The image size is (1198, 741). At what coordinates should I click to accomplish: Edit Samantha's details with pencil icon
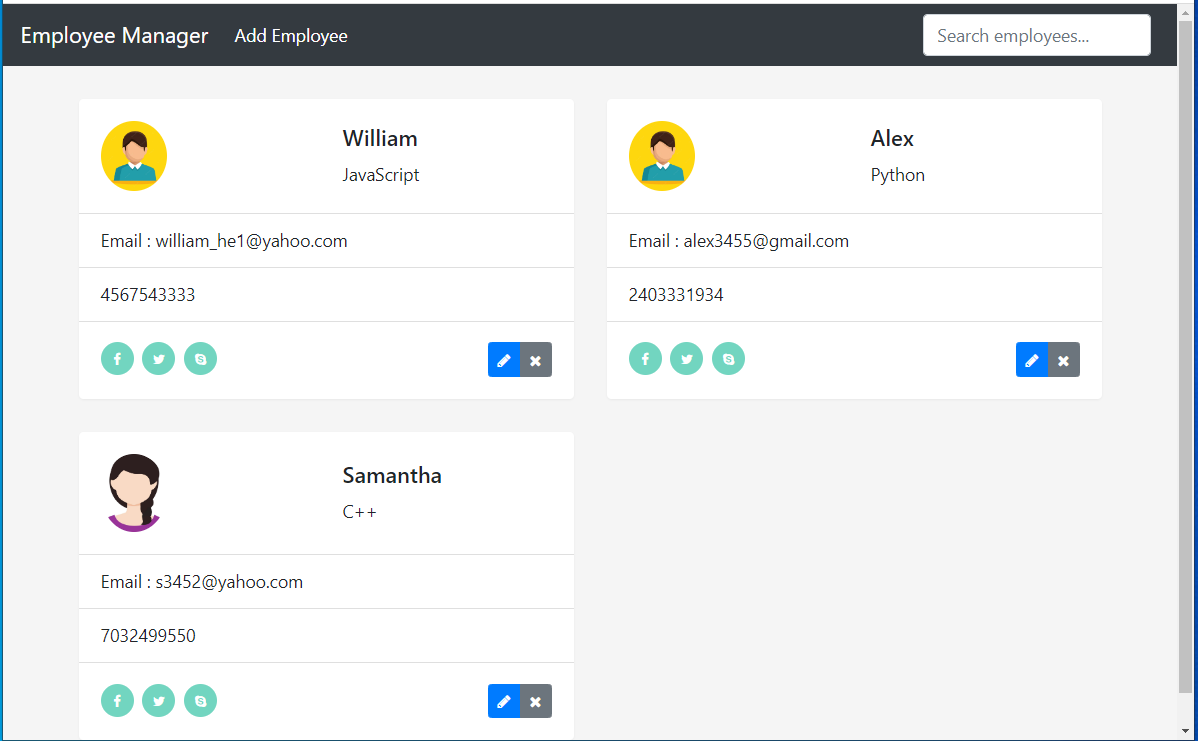tap(504, 701)
